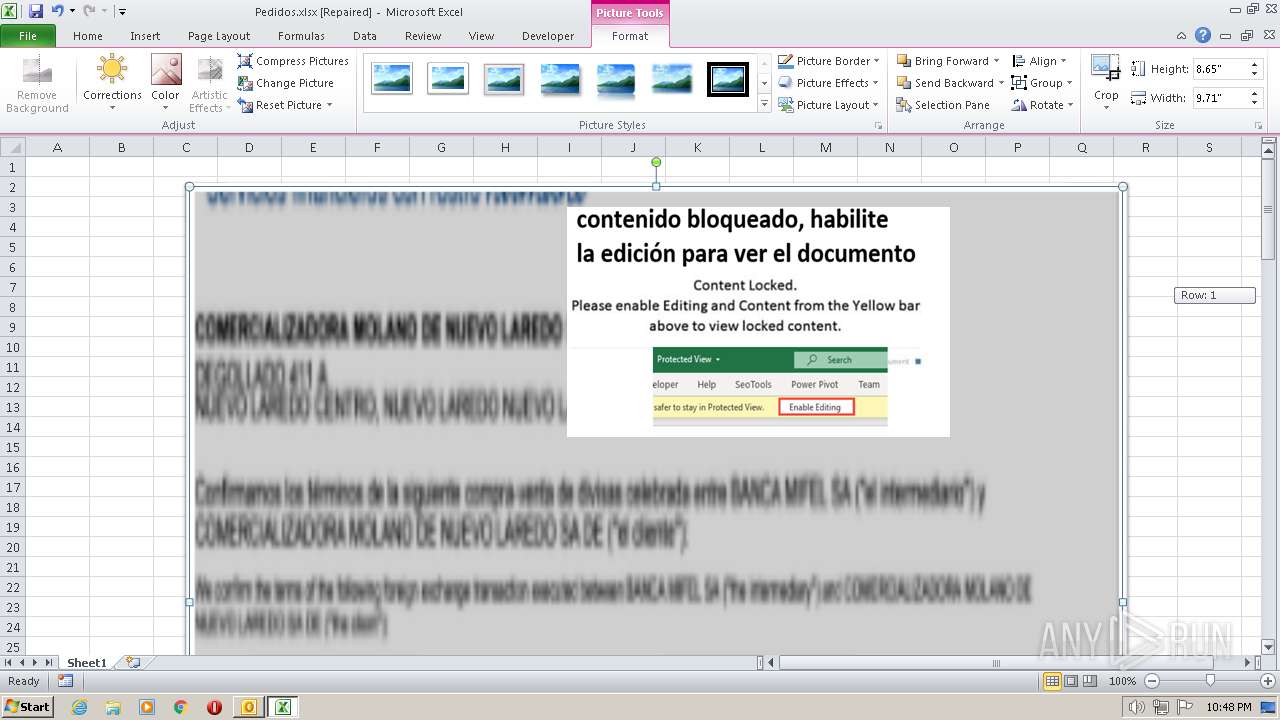
Task: Switch to the Developer tab
Action: 548,36
